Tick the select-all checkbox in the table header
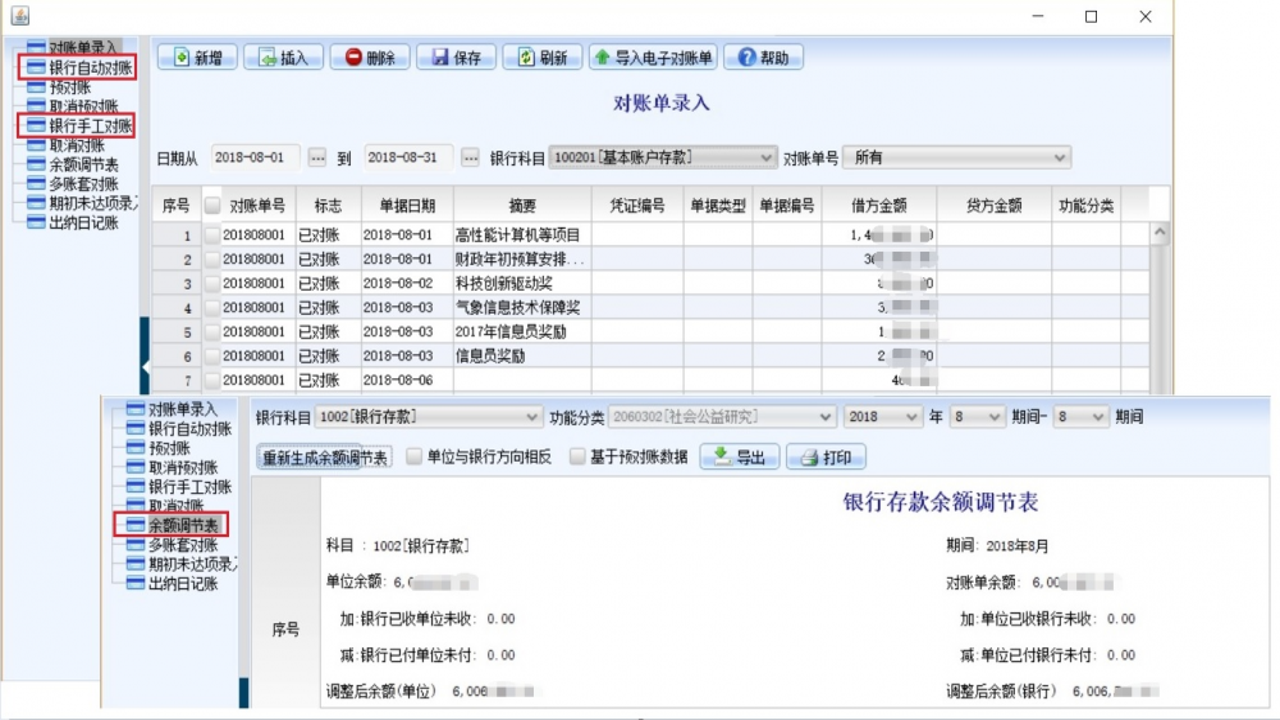The height and width of the screenshot is (720, 1280). [x=212, y=205]
